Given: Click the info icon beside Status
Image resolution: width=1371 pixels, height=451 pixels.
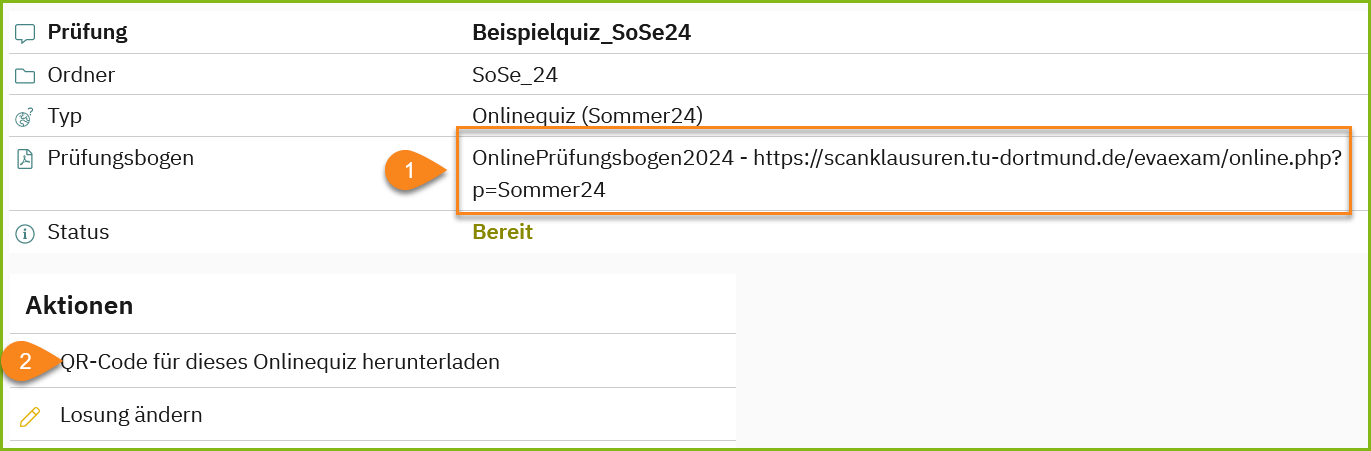Looking at the screenshot, I should (x=25, y=233).
